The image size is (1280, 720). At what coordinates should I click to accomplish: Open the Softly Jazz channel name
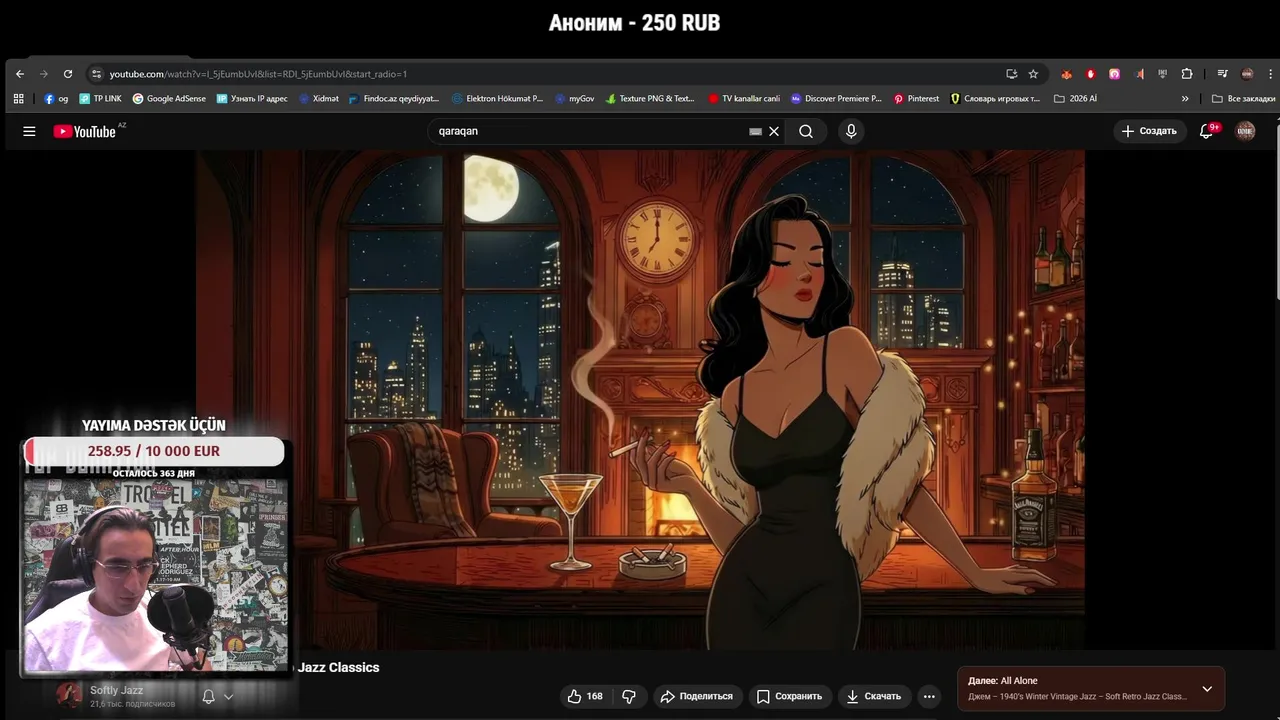click(x=116, y=690)
